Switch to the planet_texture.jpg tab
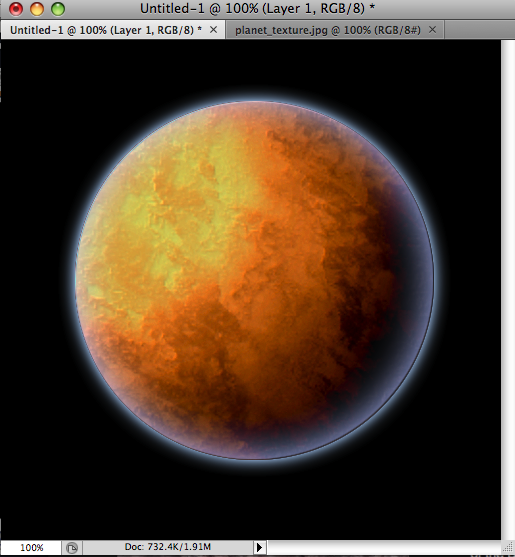 [328, 30]
